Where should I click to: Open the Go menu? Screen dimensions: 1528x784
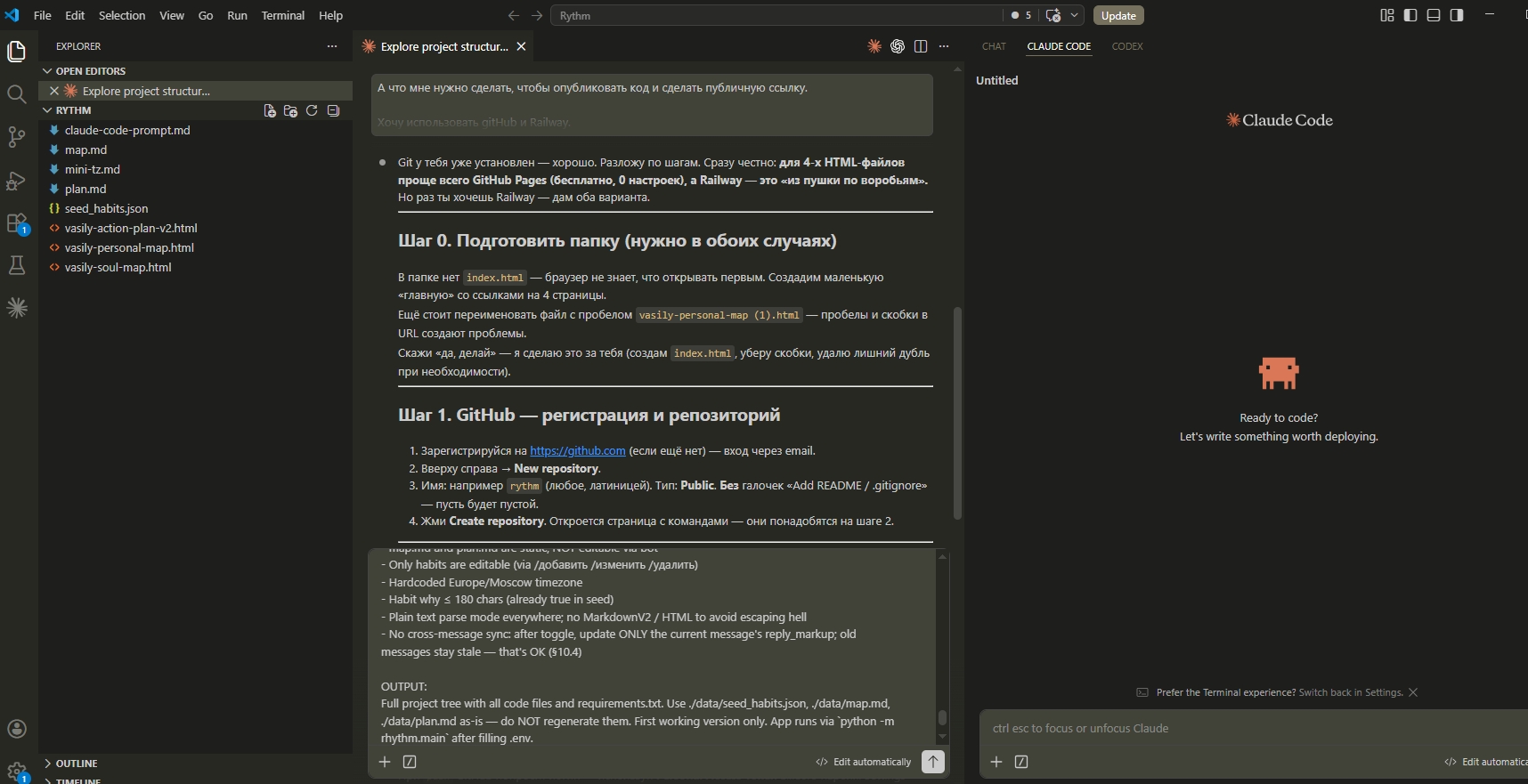tap(206, 15)
